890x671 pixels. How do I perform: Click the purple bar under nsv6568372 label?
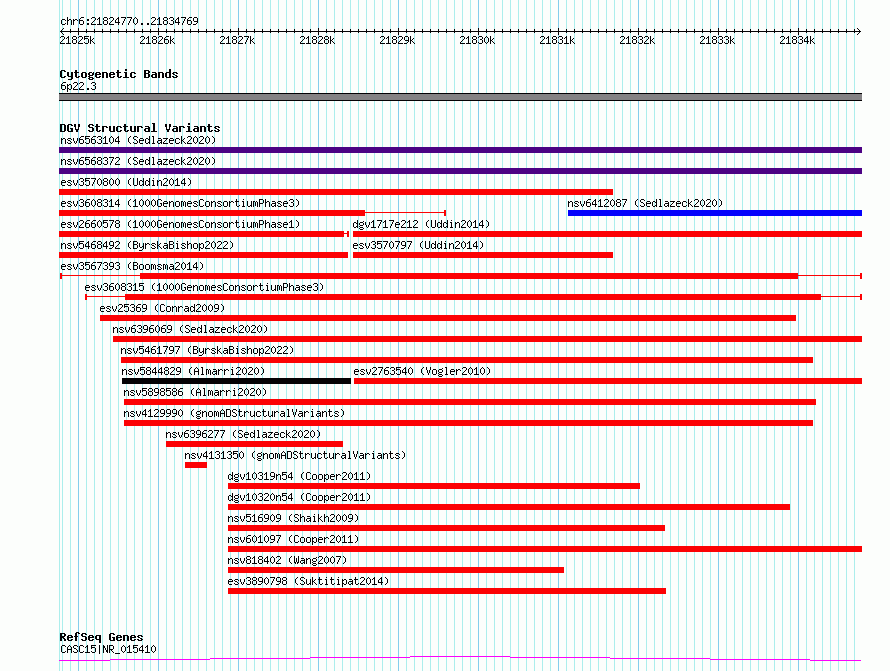(460, 171)
